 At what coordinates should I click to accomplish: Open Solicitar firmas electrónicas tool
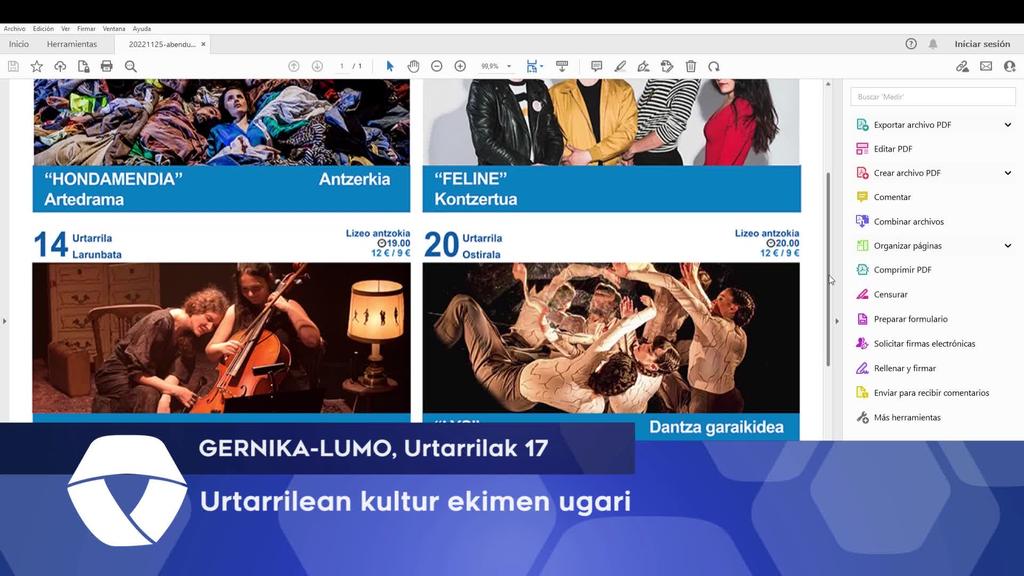[x=924, y=344]
